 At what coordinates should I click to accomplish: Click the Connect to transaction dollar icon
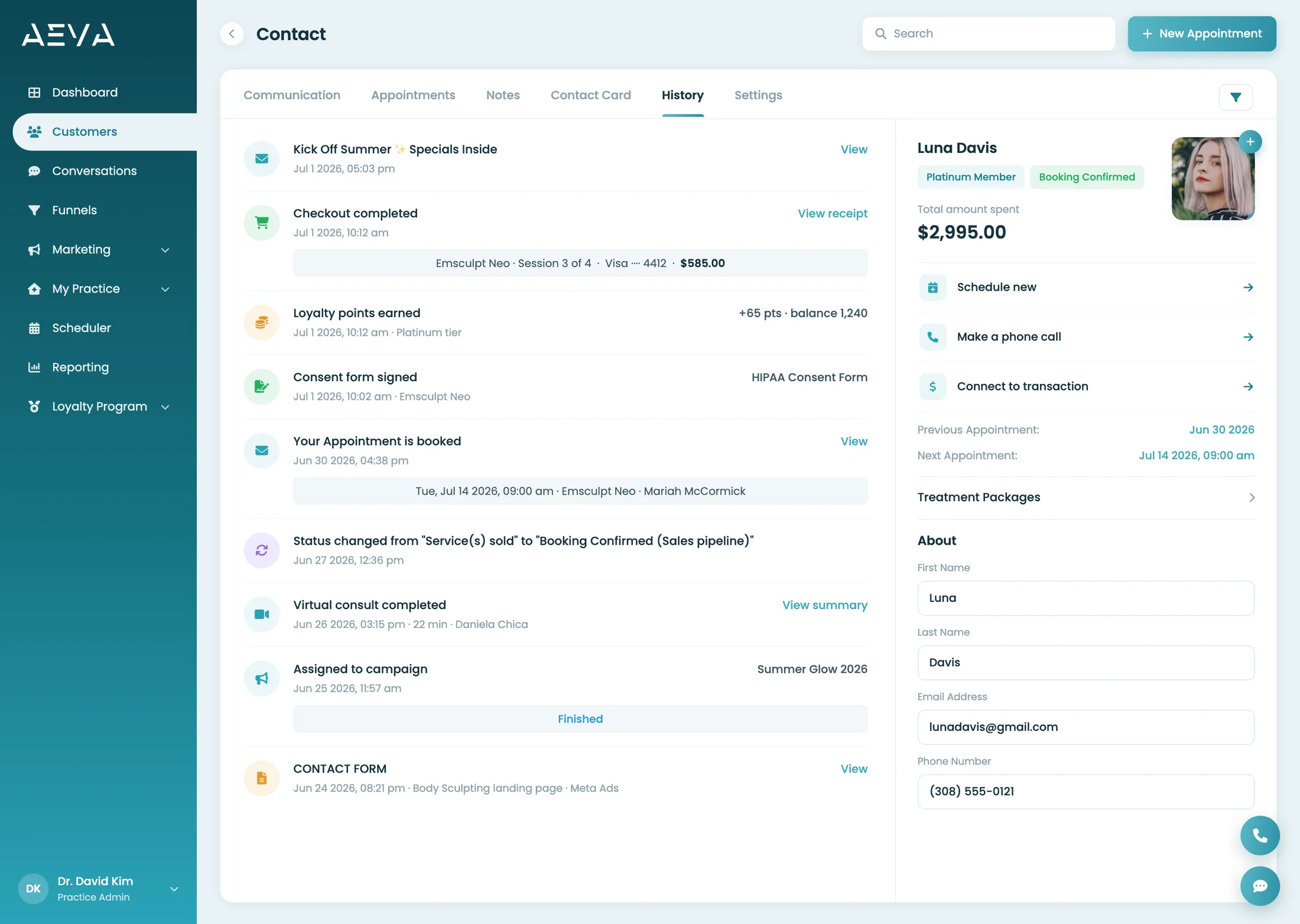click(x=932, y=387)
